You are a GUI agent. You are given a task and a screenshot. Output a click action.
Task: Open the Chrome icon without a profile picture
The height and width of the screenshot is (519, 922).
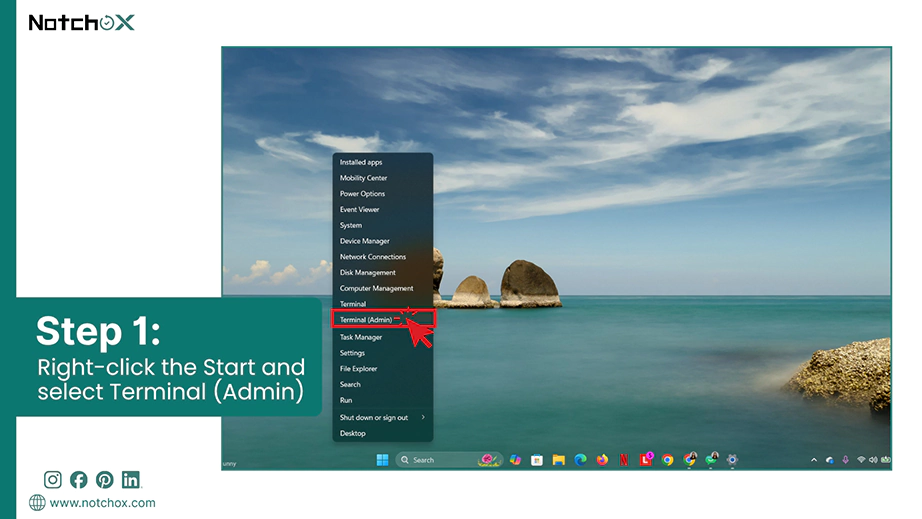[x=667, y=460]
